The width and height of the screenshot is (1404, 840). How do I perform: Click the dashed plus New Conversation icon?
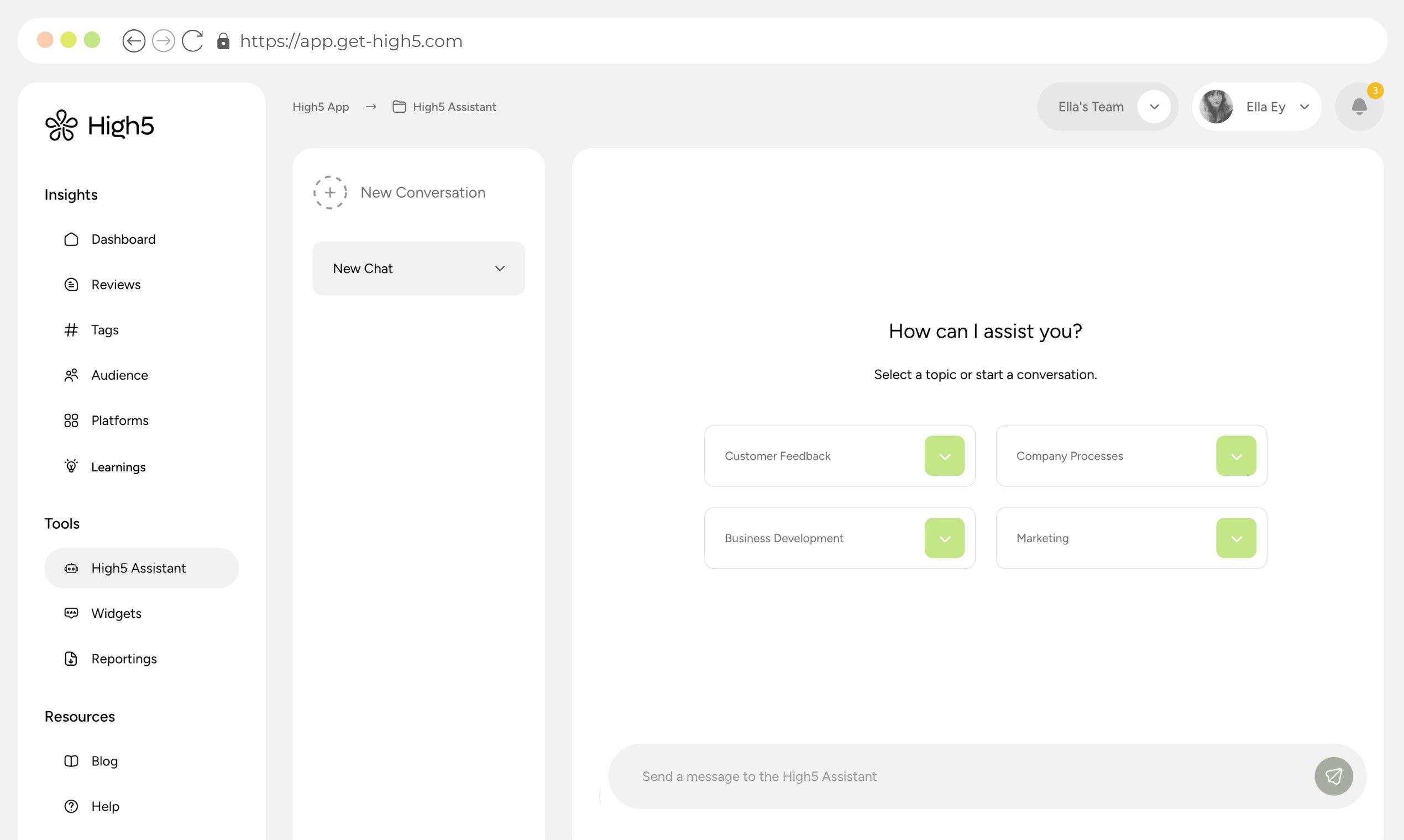[x=330, y=192]
